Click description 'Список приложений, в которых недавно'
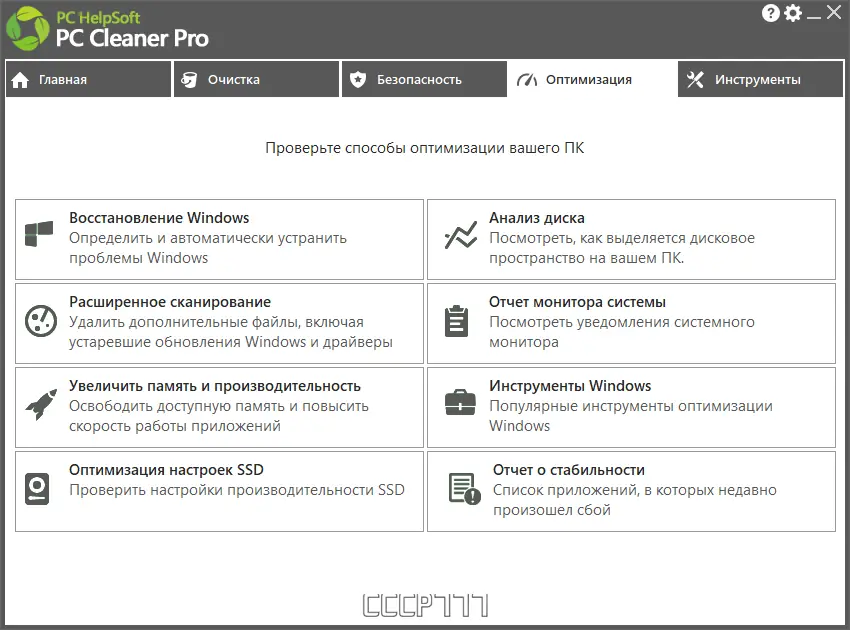The image size is (850, 630). (634, 490)
